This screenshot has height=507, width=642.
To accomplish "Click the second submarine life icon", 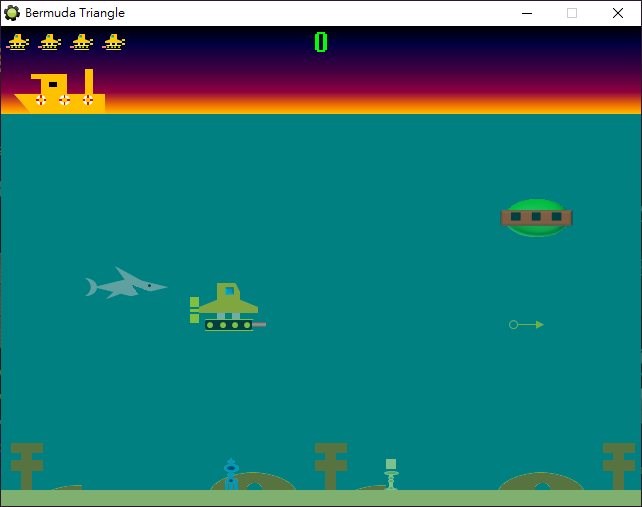I will [50, 42].
